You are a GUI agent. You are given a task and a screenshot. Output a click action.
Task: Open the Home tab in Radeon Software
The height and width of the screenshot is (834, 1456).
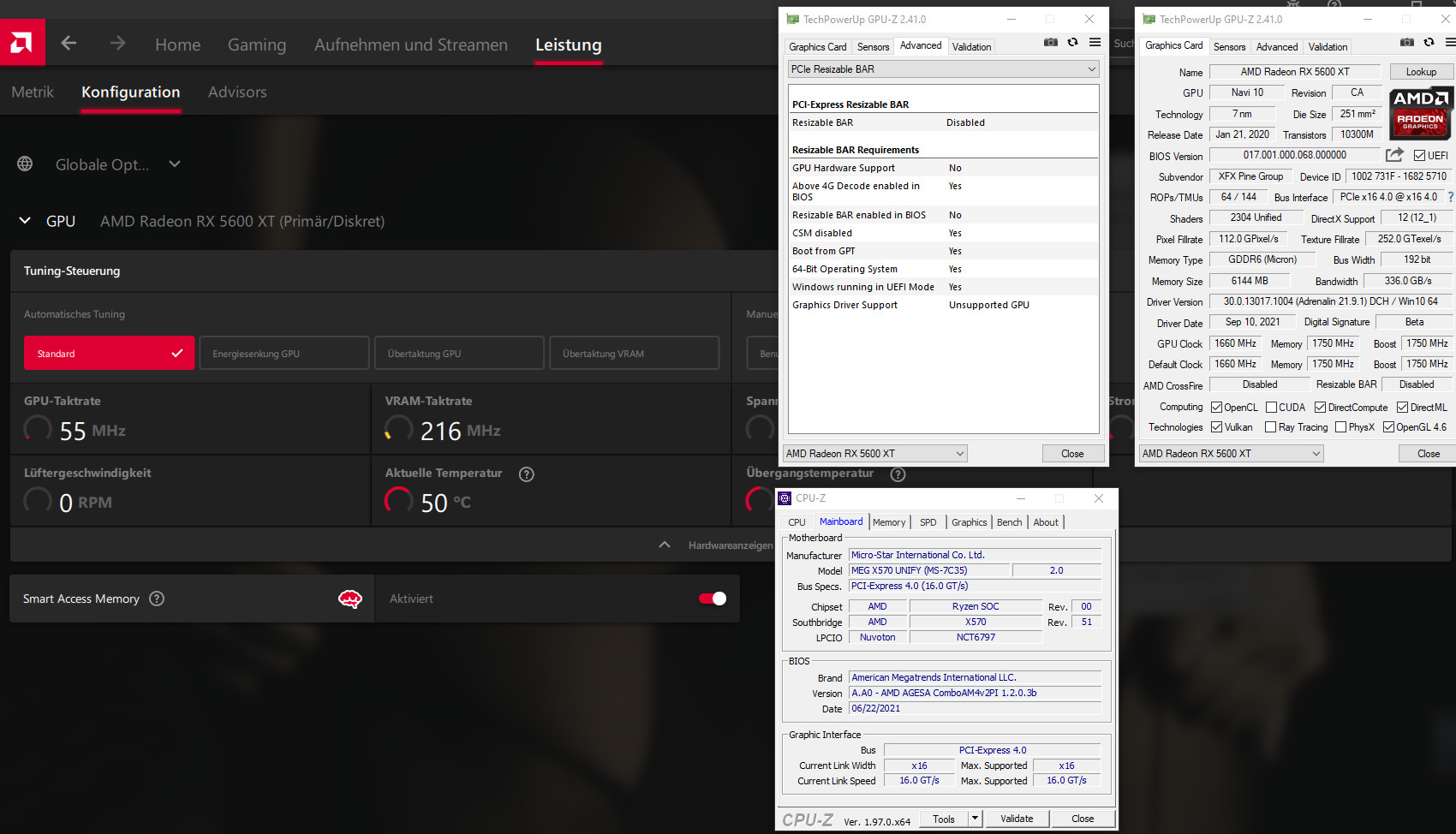tap(178, 45)
